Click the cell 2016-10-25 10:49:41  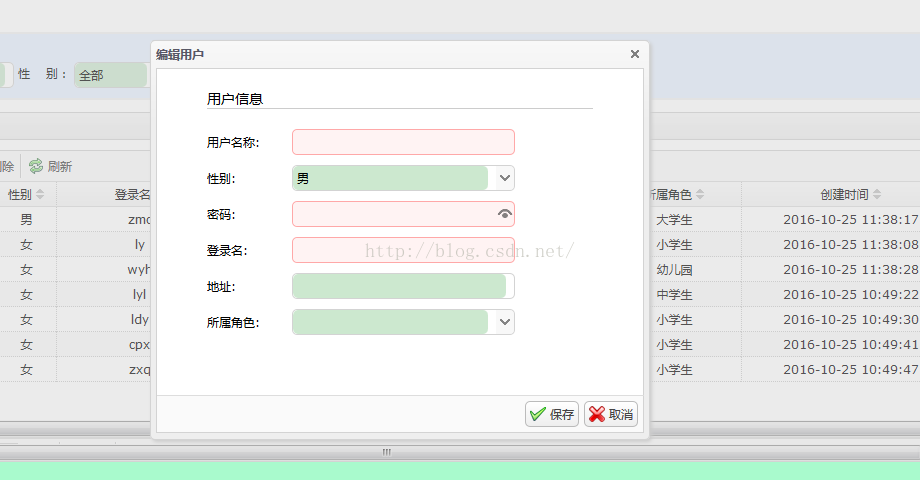[x=850, y=344]
